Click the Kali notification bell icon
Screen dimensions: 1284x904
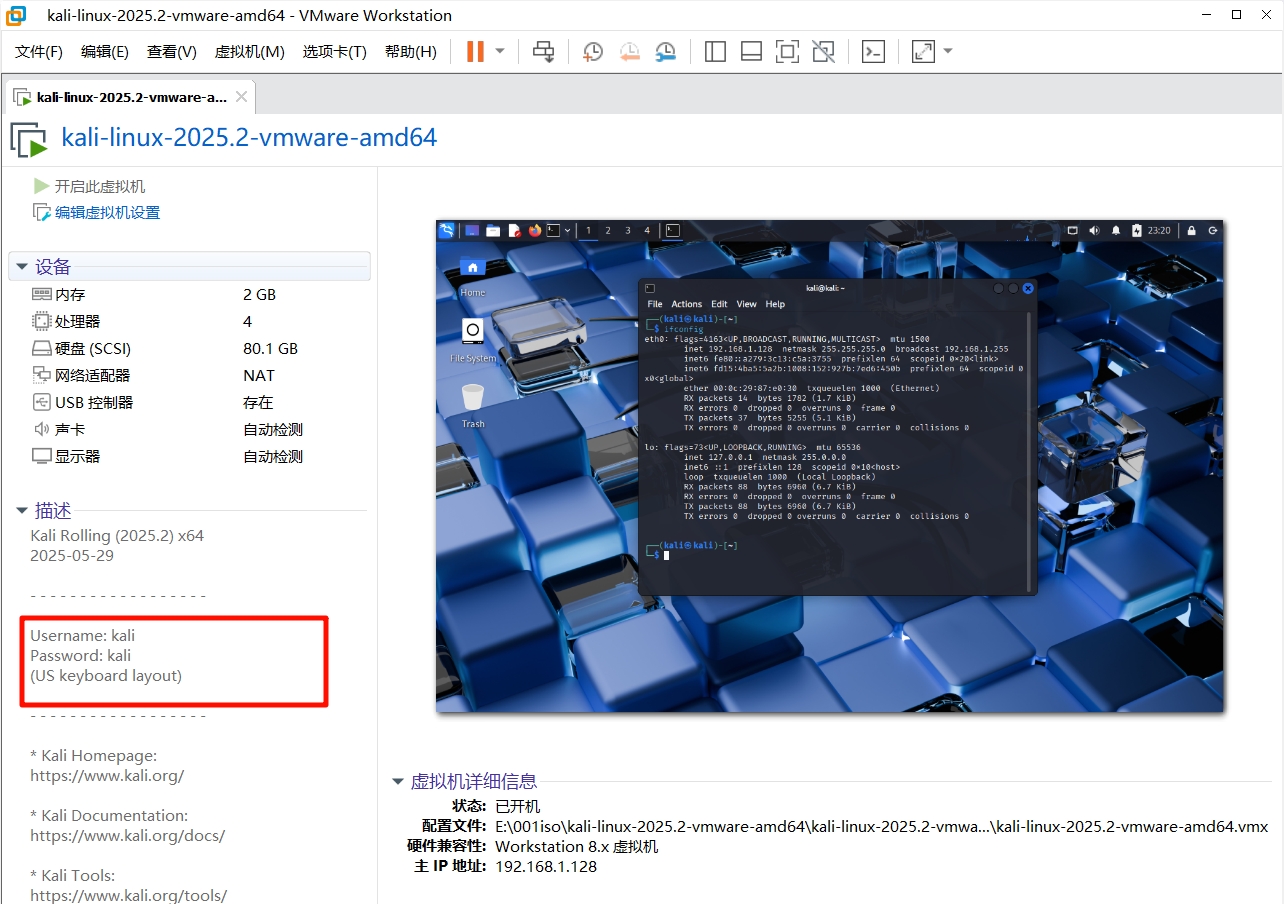click(1115, 230)
